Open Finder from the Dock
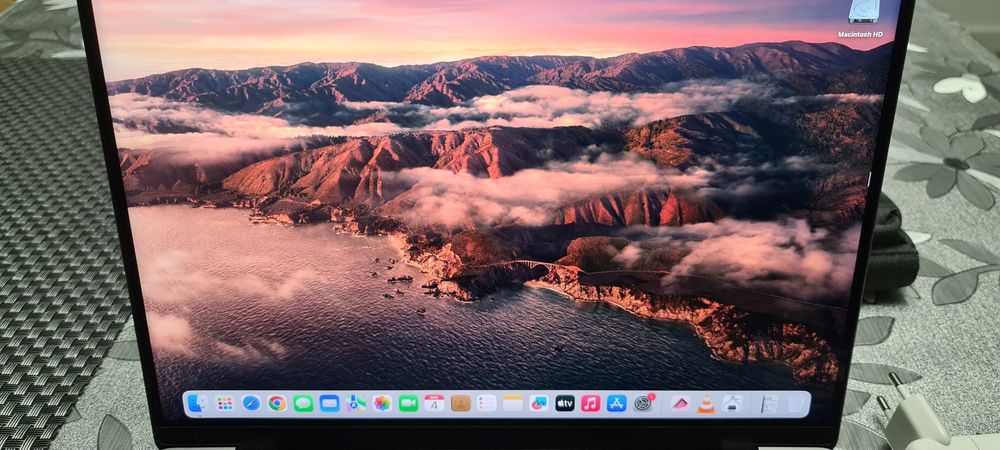Screen dimensions: 1000x450 pyautogui.click(x=198, y=403)
